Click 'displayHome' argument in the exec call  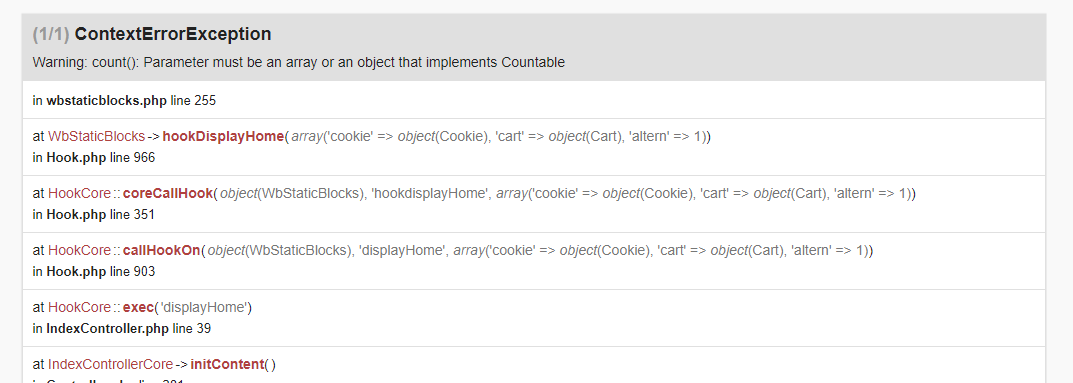pos(203,307)
